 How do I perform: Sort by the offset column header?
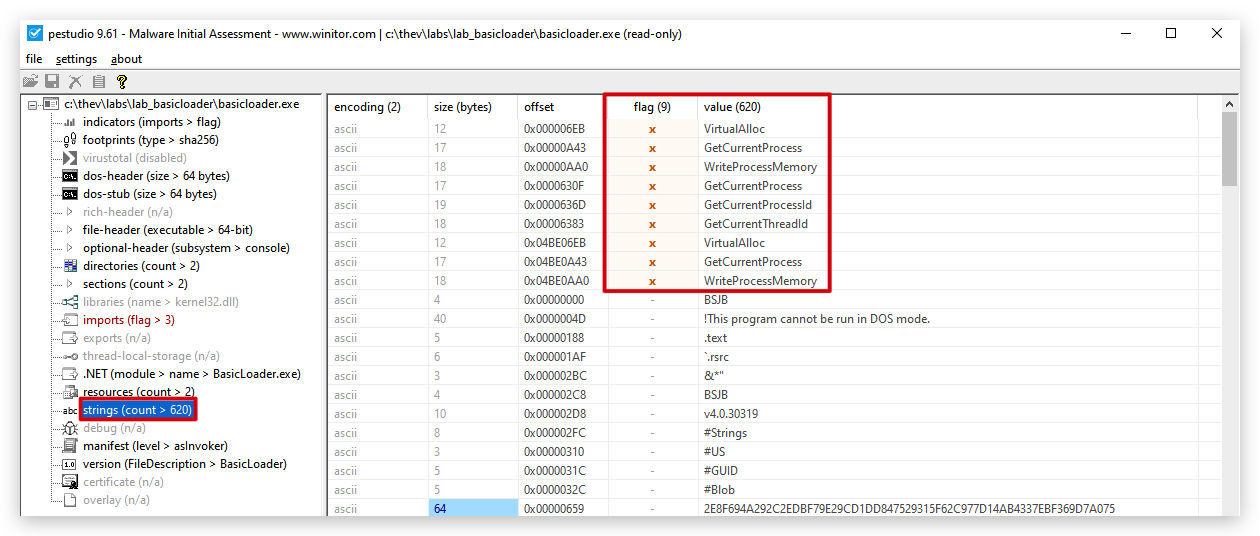[562, 107]
